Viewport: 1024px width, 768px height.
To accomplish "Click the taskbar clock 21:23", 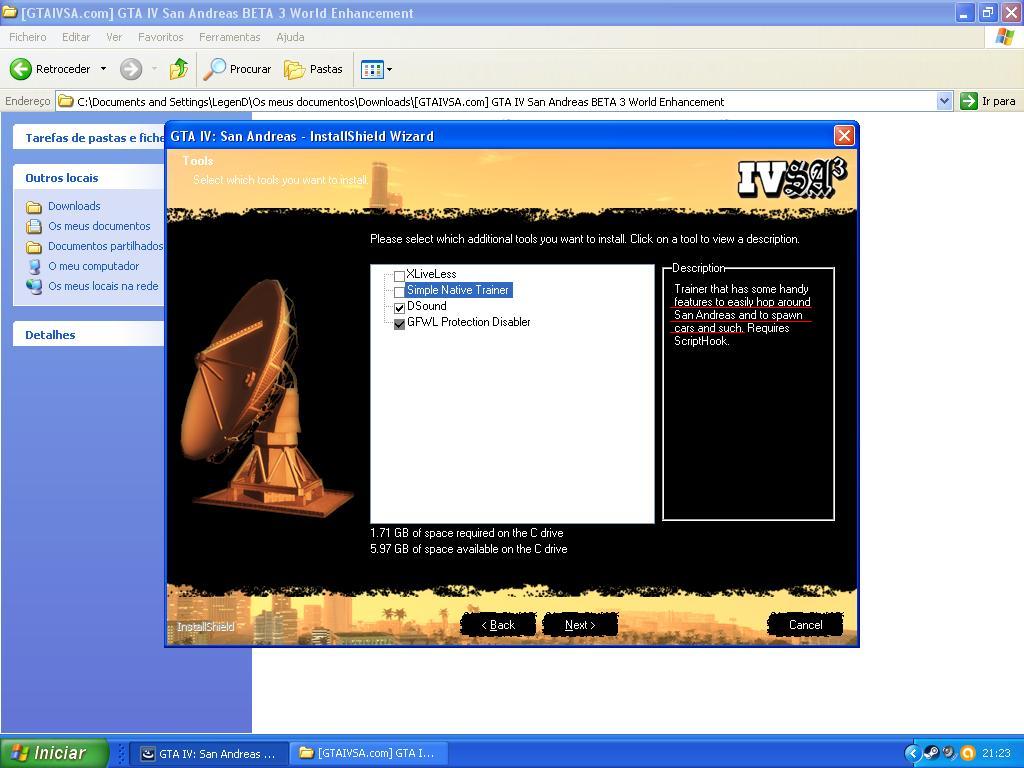I will tap(996, 754).
